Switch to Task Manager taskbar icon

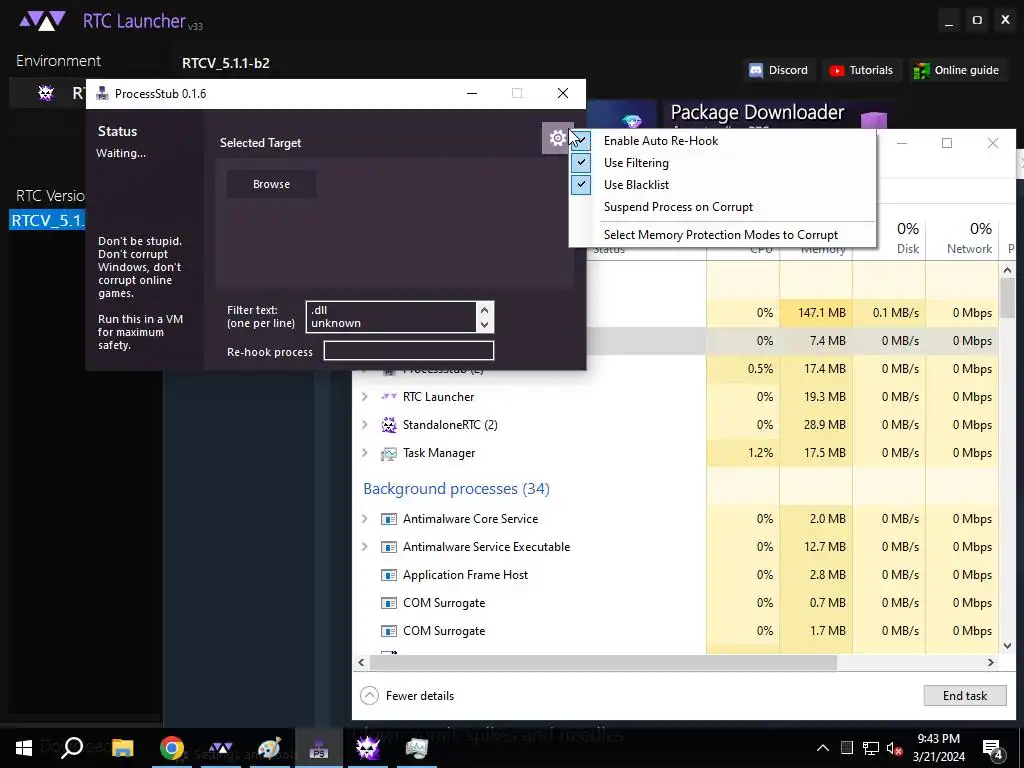pyautogui.click(x=417, y=748)
